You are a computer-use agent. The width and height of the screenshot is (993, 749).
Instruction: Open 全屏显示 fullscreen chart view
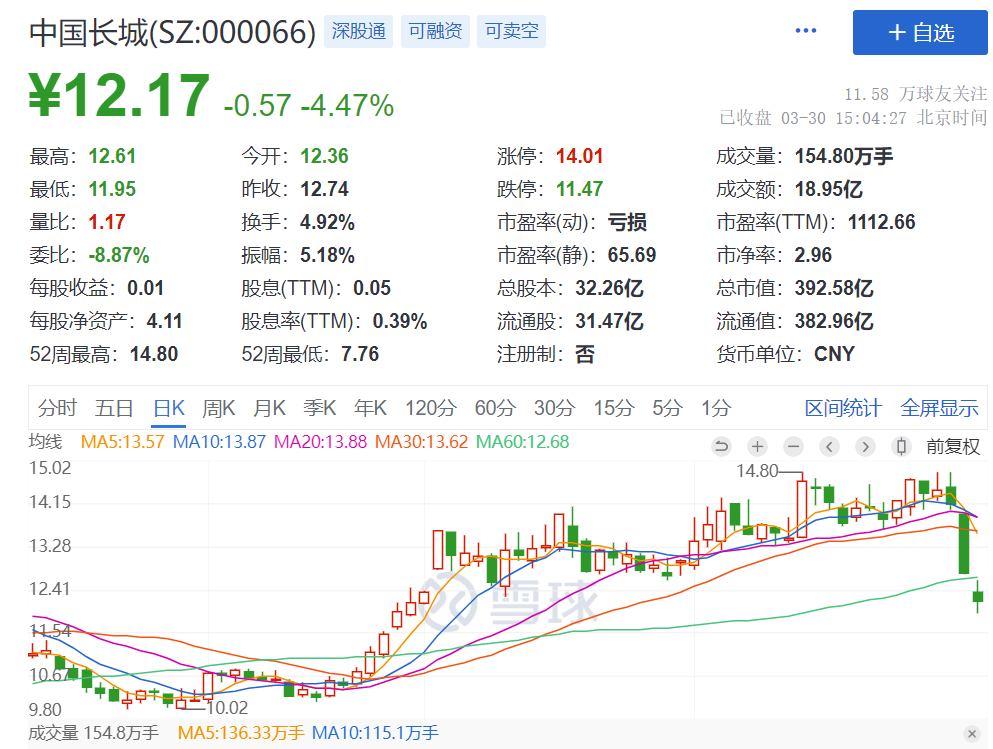(939, 408)
